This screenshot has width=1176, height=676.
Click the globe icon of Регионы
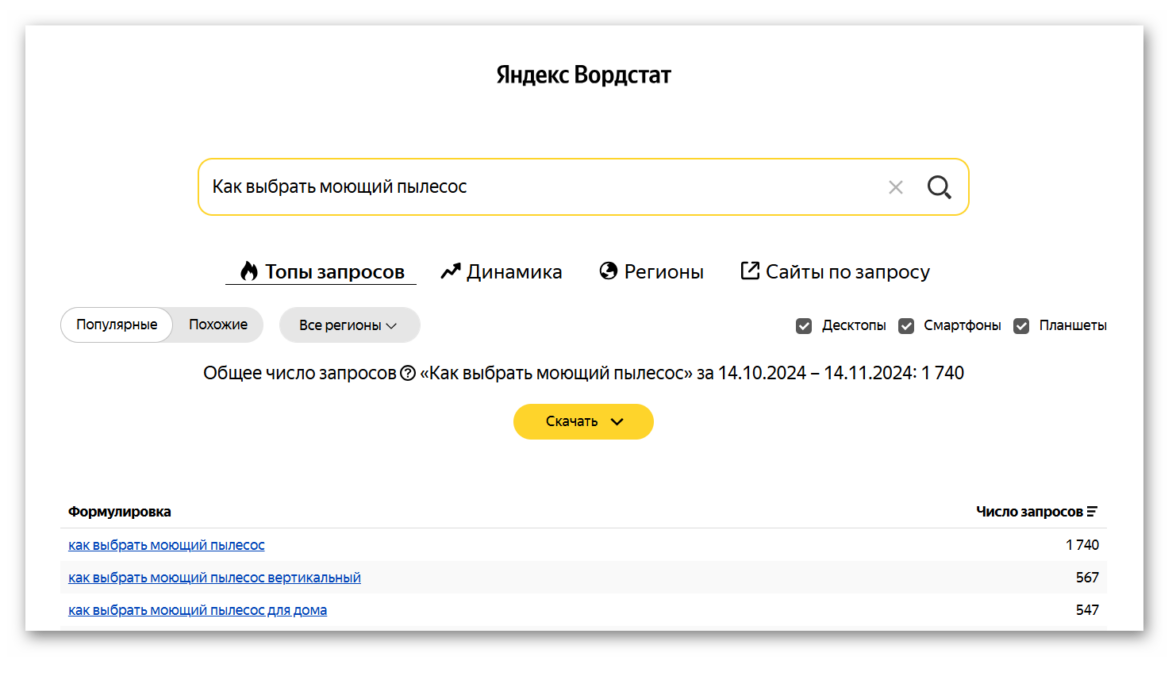tap(608, 272)
